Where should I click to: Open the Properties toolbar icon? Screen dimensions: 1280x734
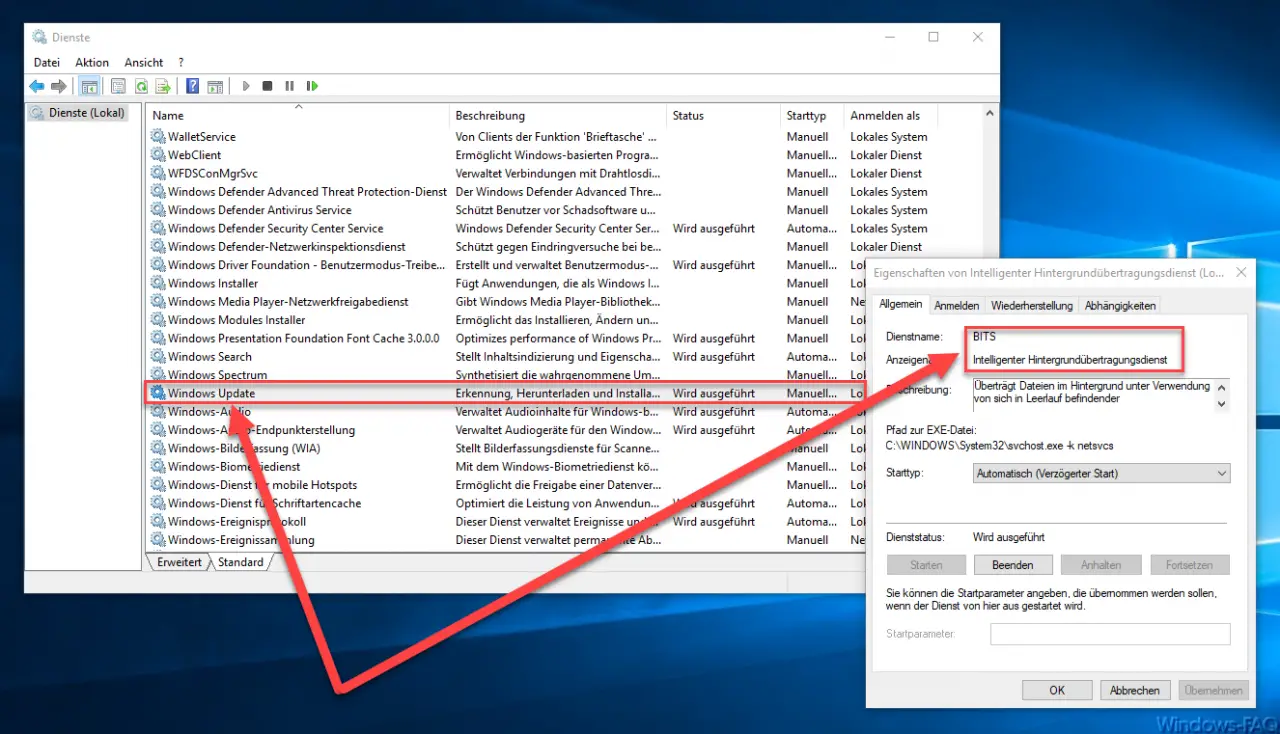(x=118, y=87)
